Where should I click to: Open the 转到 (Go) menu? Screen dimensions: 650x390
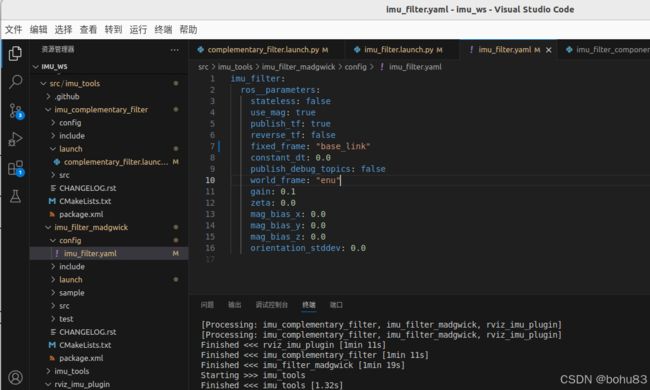point(113,29)
